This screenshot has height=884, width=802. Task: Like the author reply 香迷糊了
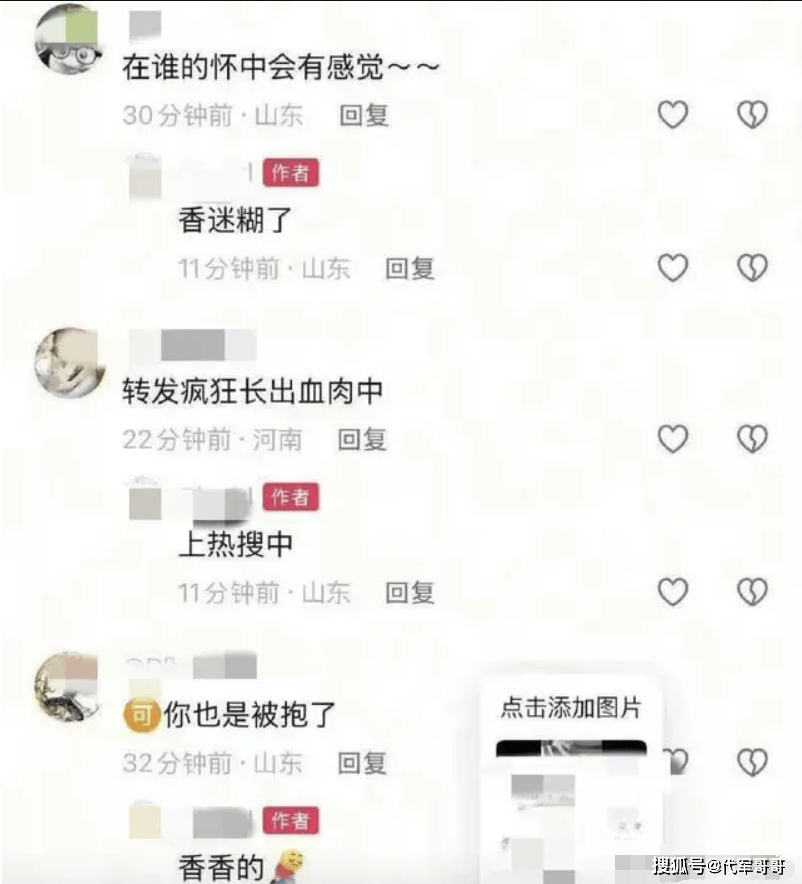point(673,267)
